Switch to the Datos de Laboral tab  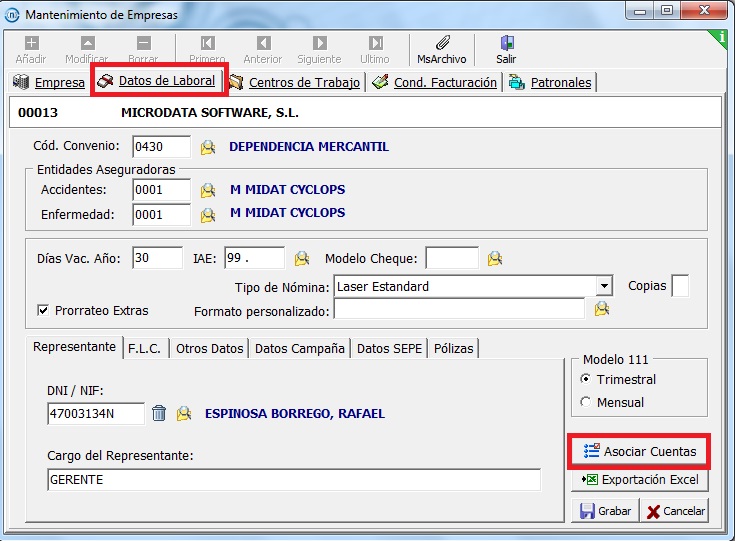(158, 81)
